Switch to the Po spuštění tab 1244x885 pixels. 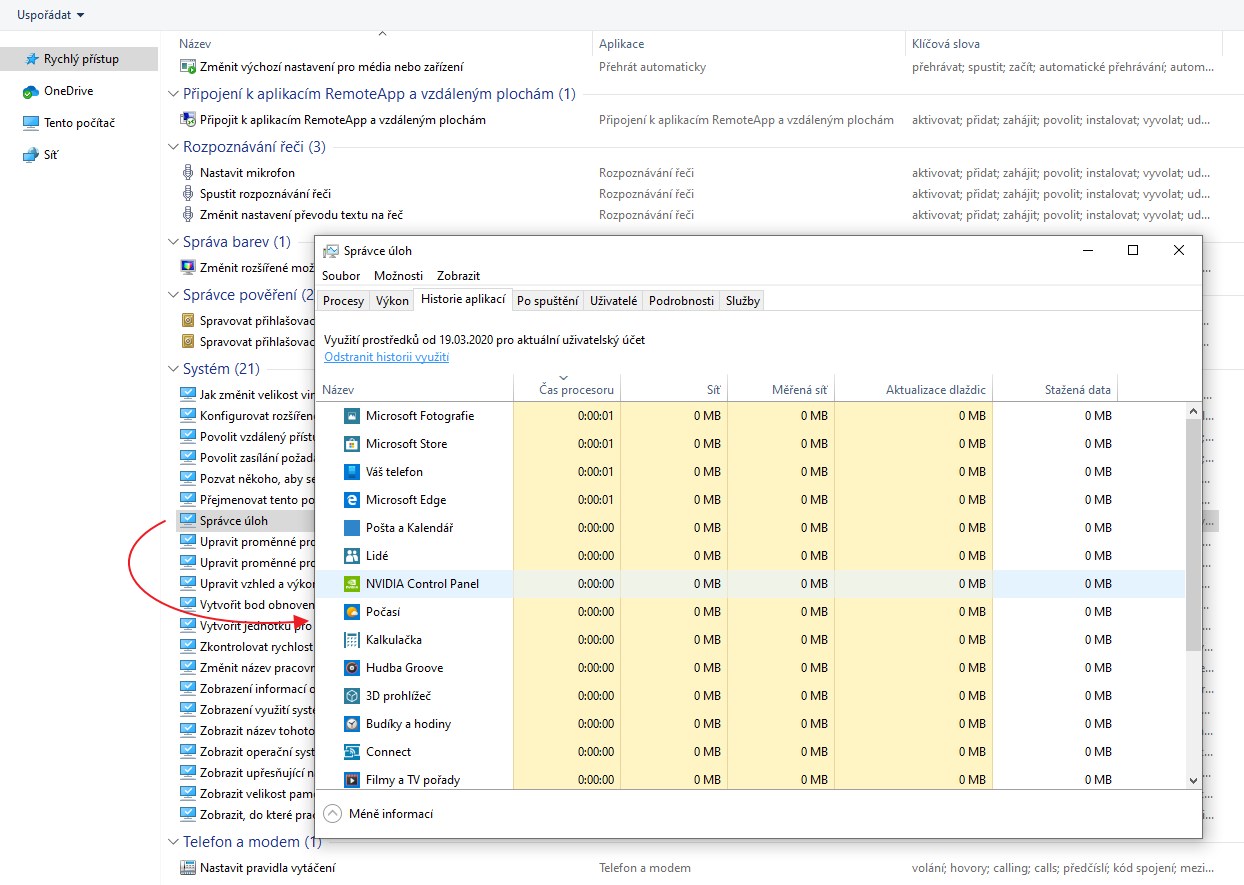click(547, 301)
